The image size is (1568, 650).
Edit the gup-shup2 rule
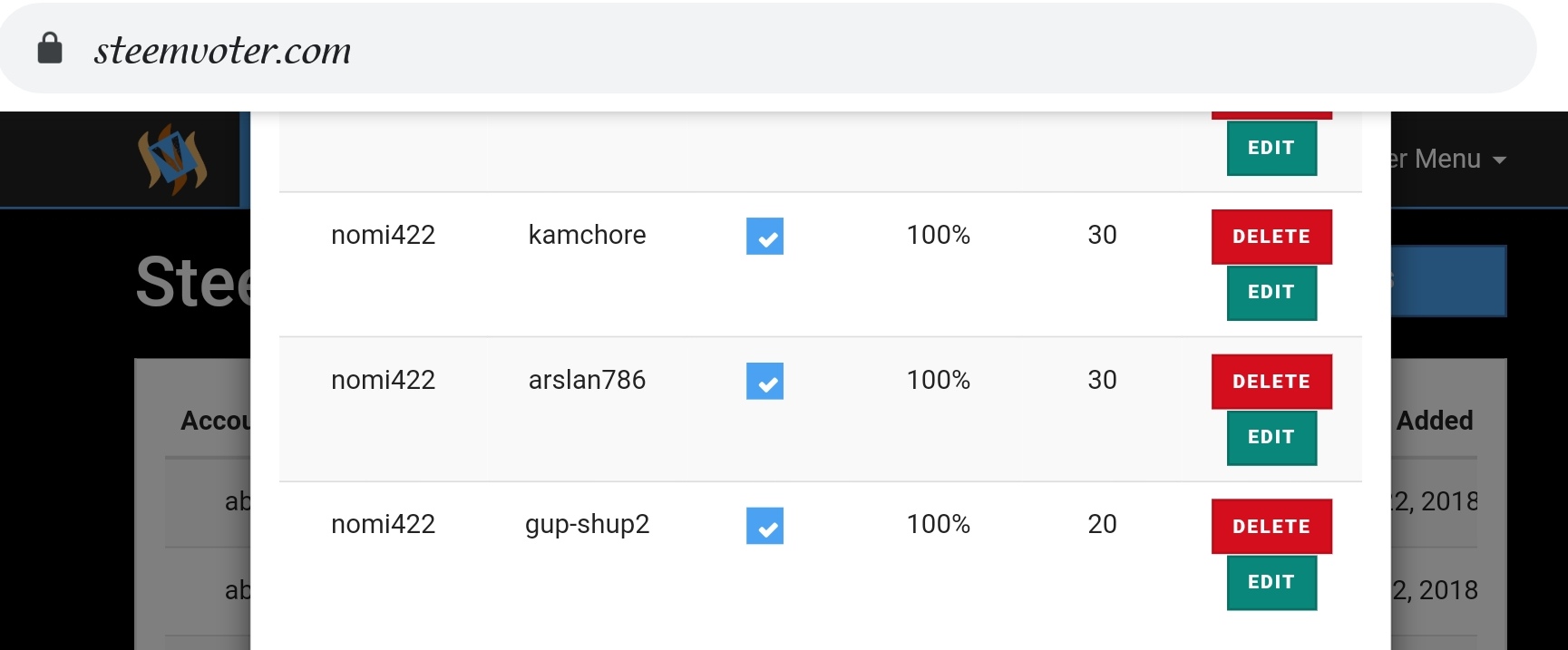(1271, 582)
